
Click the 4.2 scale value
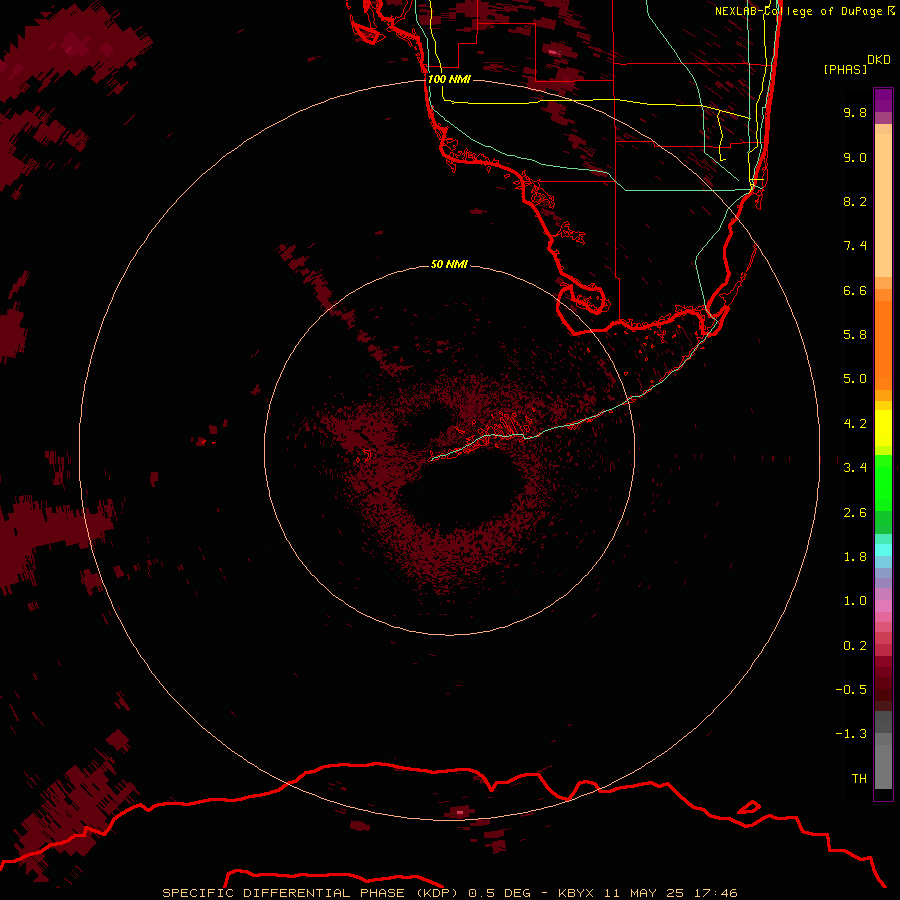tap(855, 424)
